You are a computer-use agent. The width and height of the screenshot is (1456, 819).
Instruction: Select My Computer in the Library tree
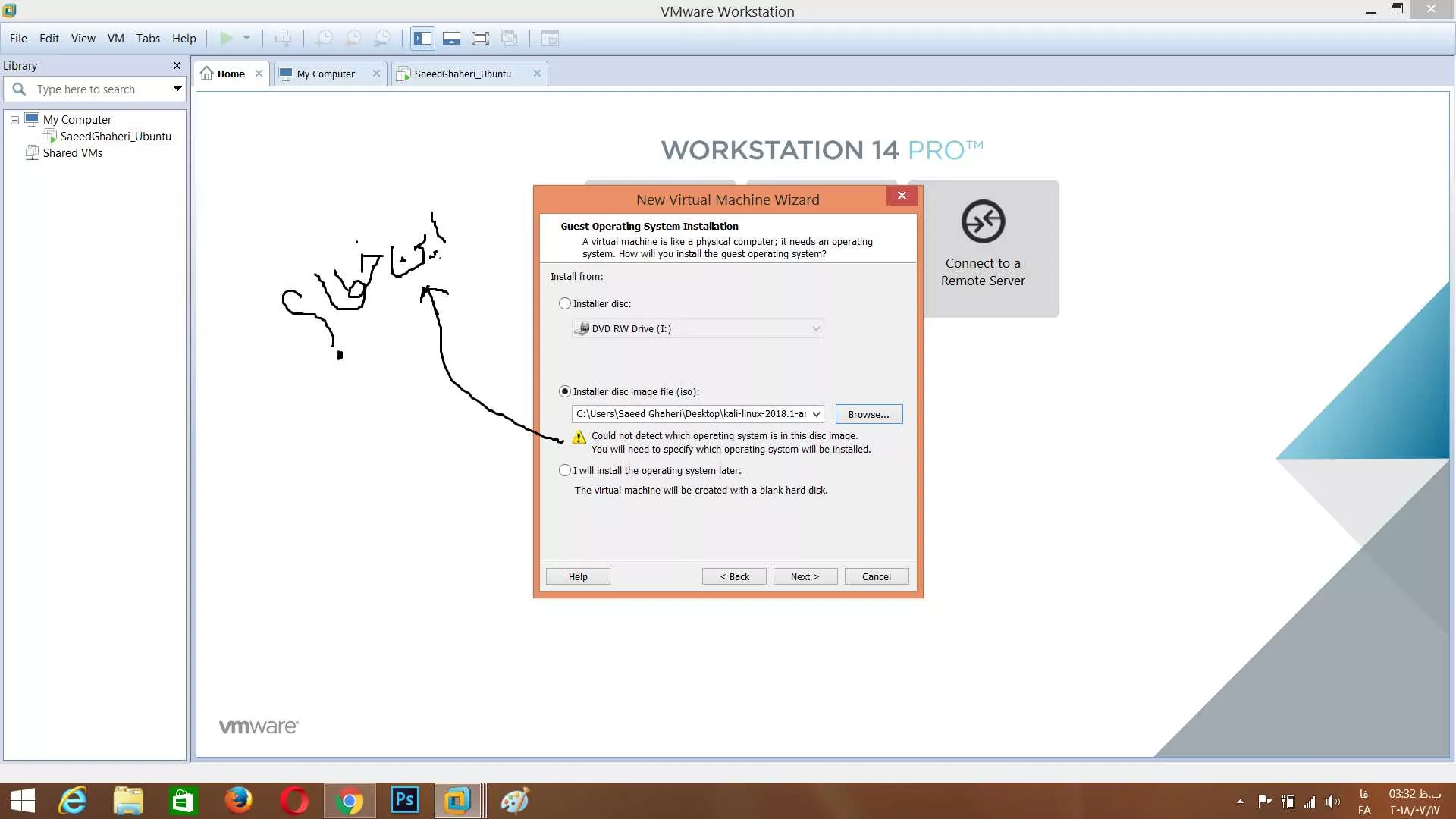pyautogui.click(x=77, y=120)
